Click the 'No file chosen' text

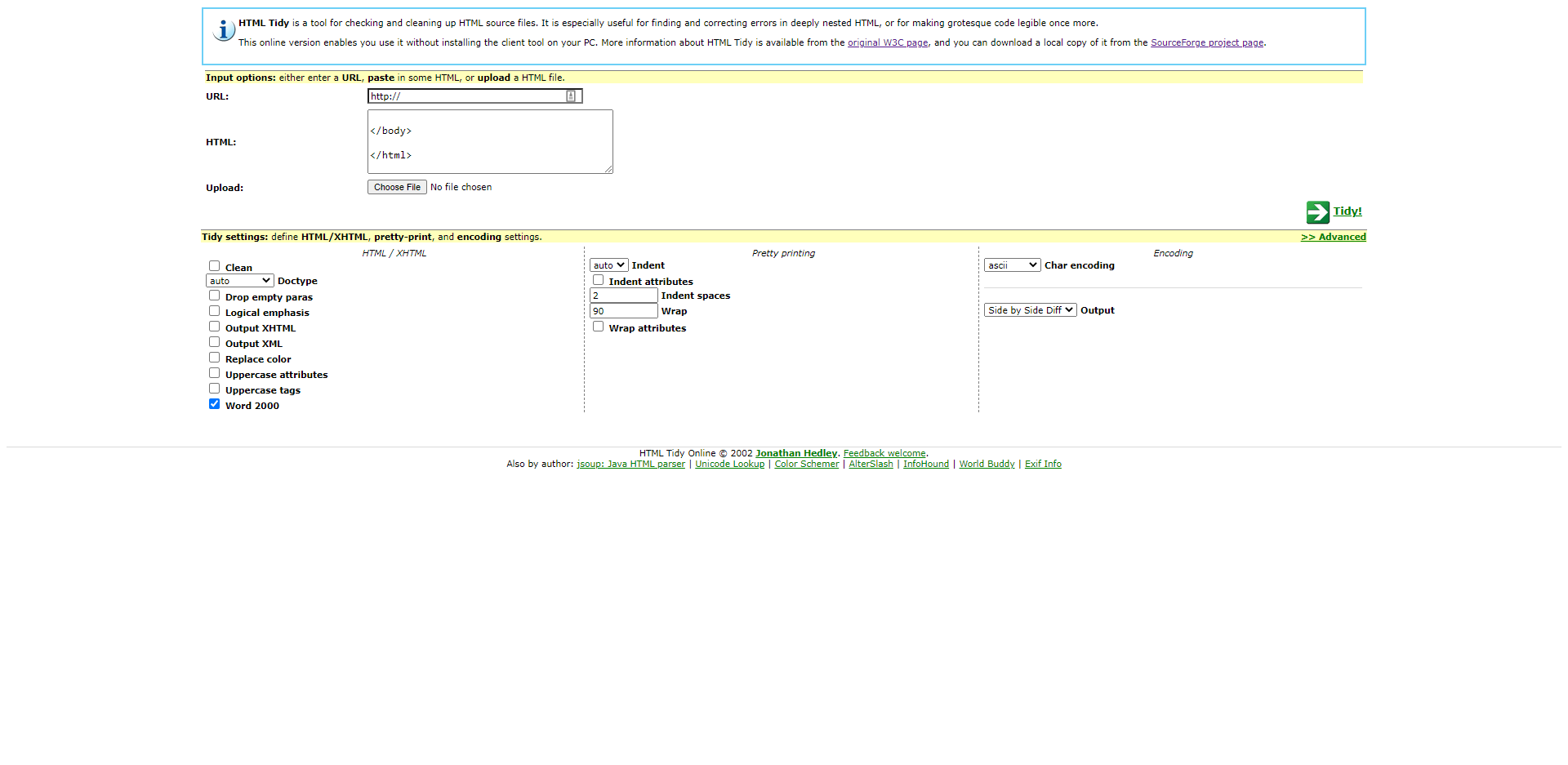point(461,187)
